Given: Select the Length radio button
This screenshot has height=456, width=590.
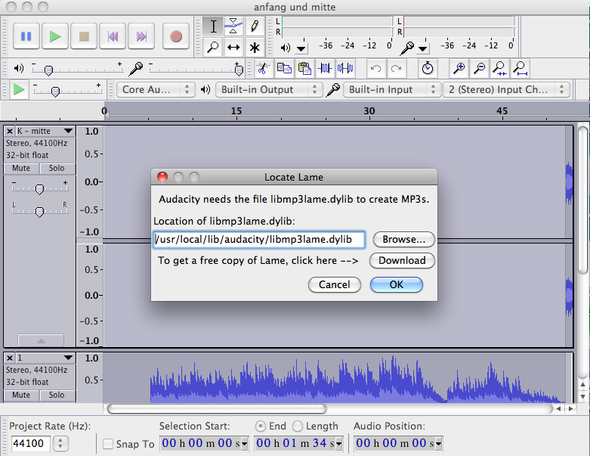Looking at the screenshot, I should pyautogui.click(x=297, y=426).
